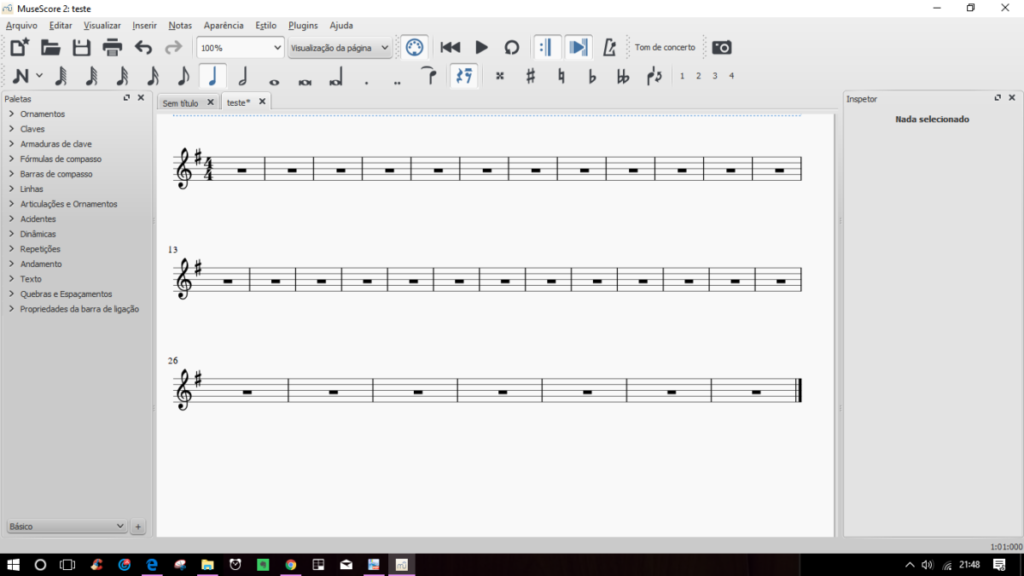Select the whole note duration
1024x576 pixels.
tap(274, 77)
